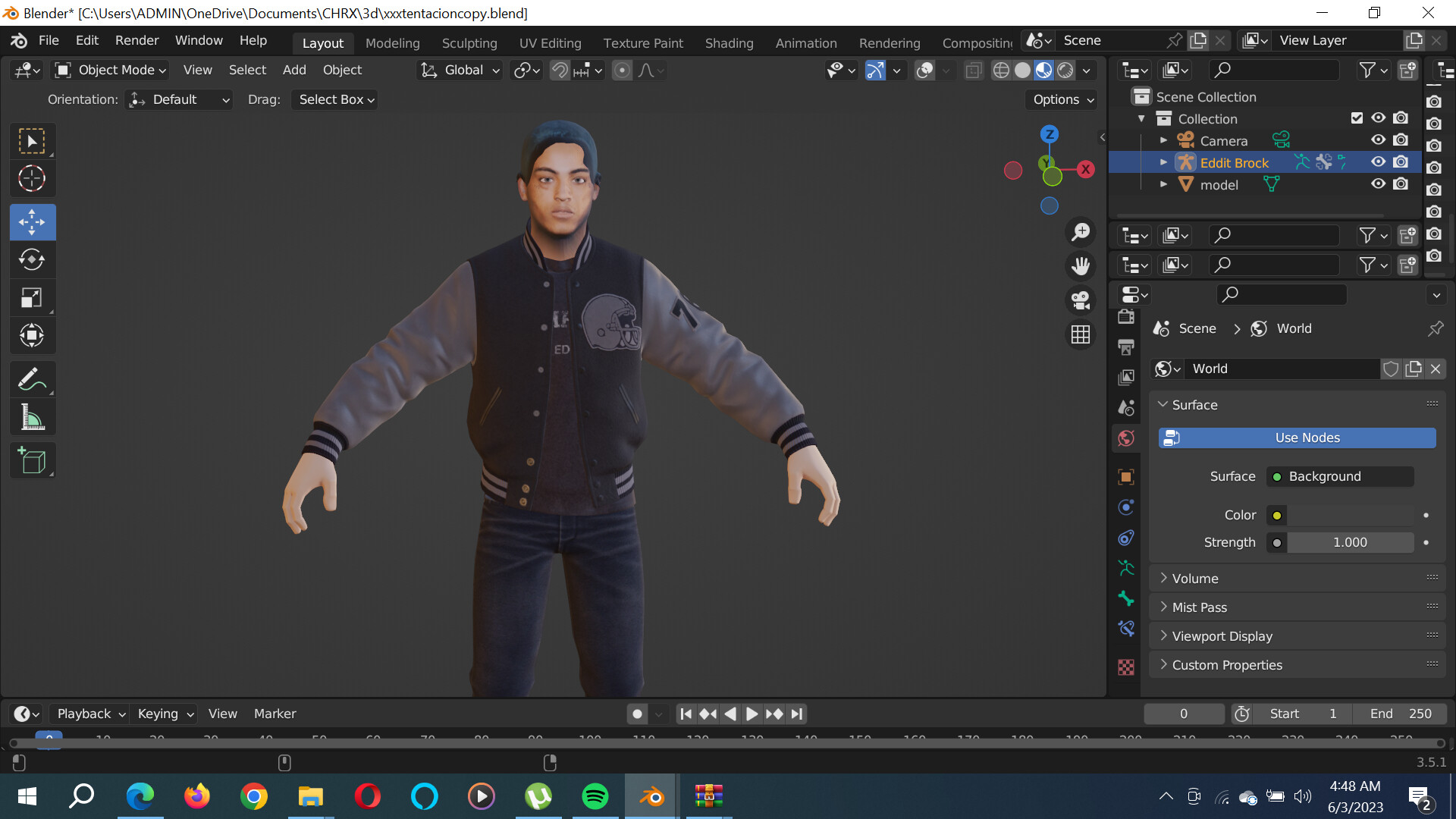Viewport: 1456px width, 819px height.
Task: Open the Object Mode dropdown
Action: [x=109, y=70]
